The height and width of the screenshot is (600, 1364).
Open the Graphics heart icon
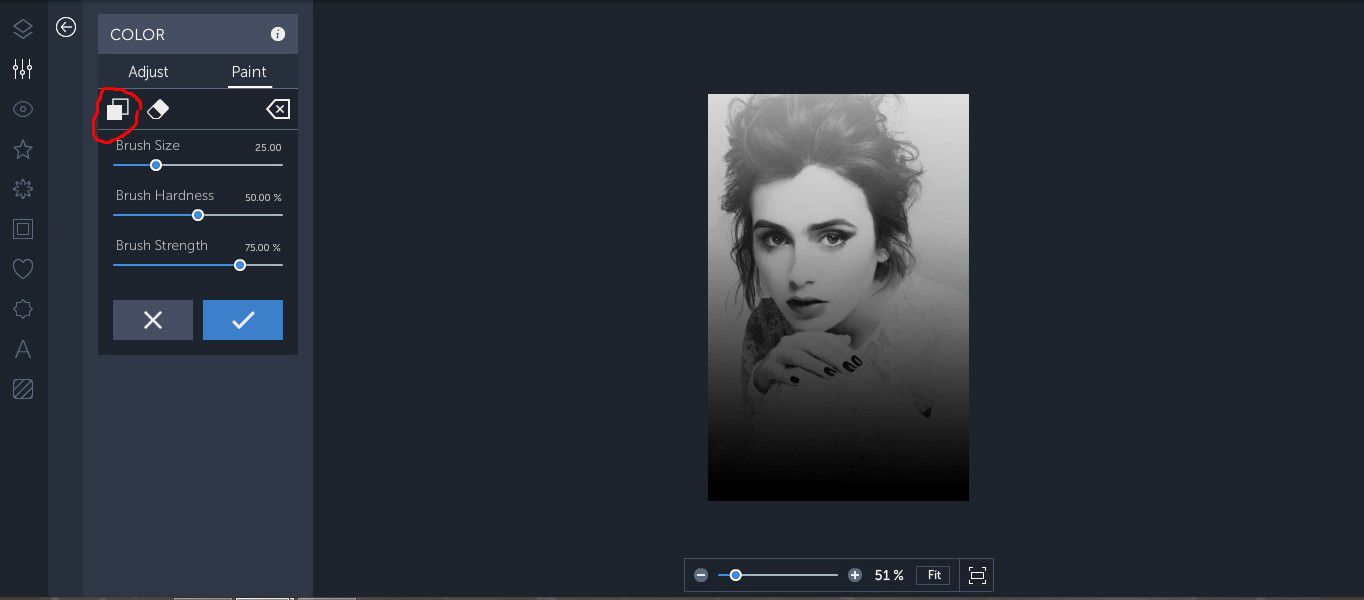point(22,269)
